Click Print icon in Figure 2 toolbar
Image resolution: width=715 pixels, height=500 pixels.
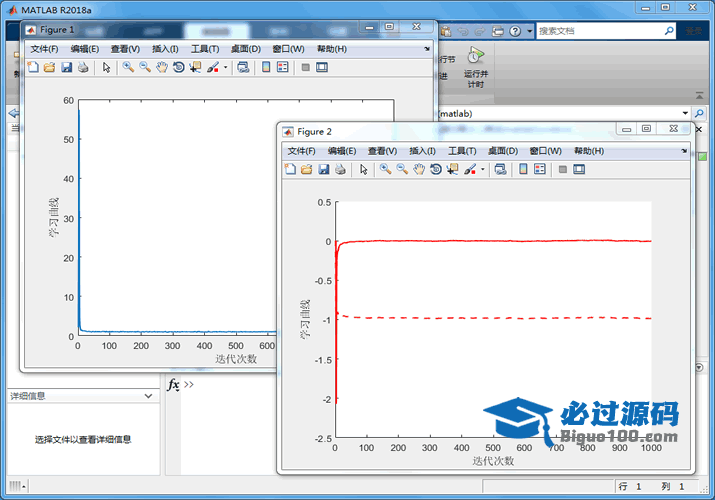click(340, 170)
